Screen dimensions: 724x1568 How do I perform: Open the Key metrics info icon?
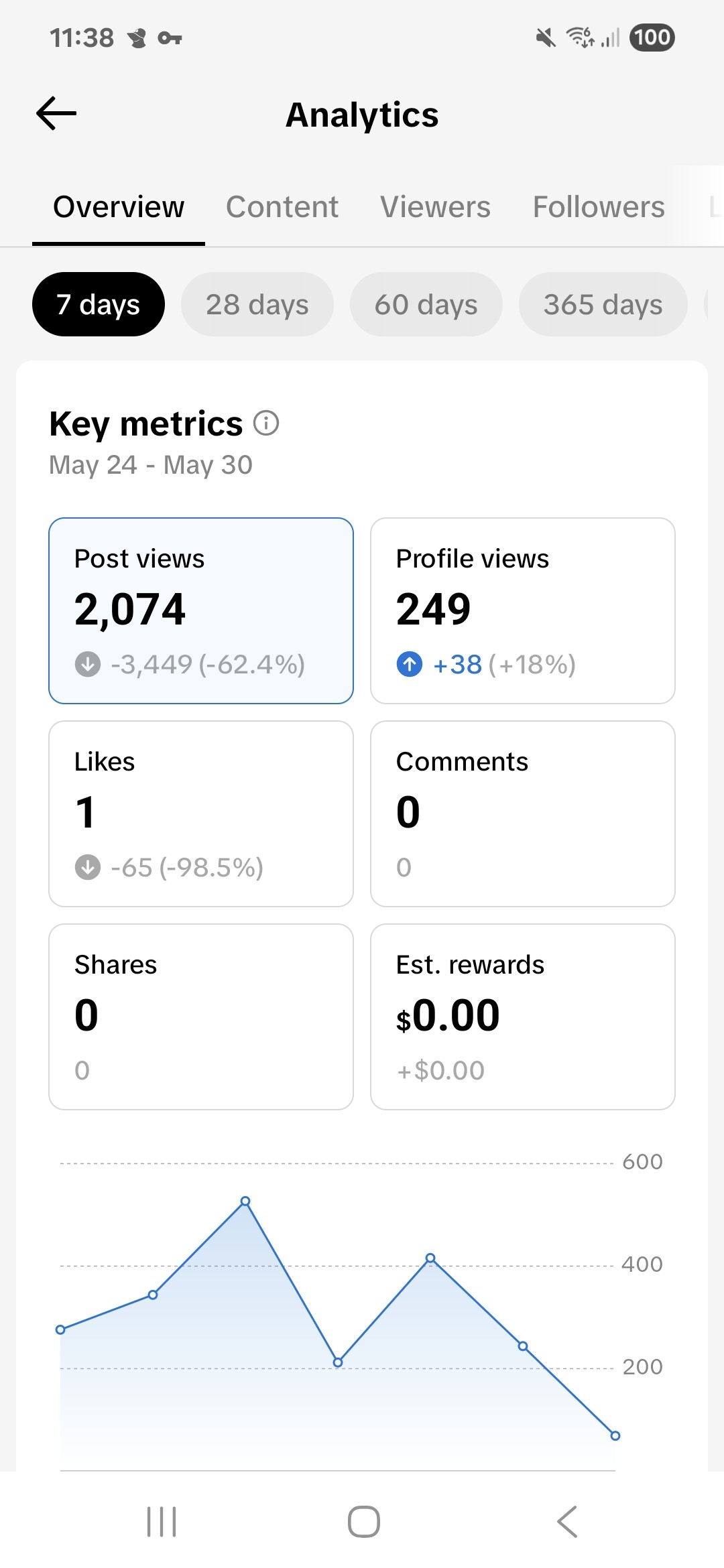point(266,423)
